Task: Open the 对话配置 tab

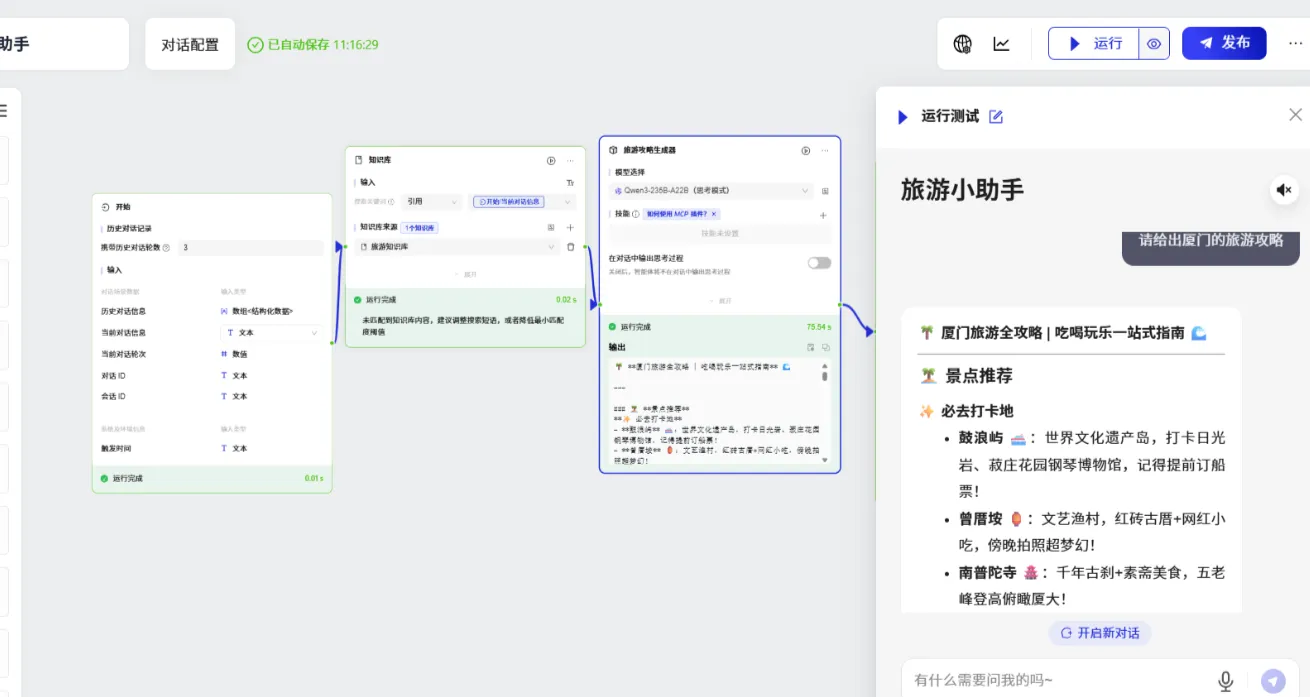Action: coord(190,44)
